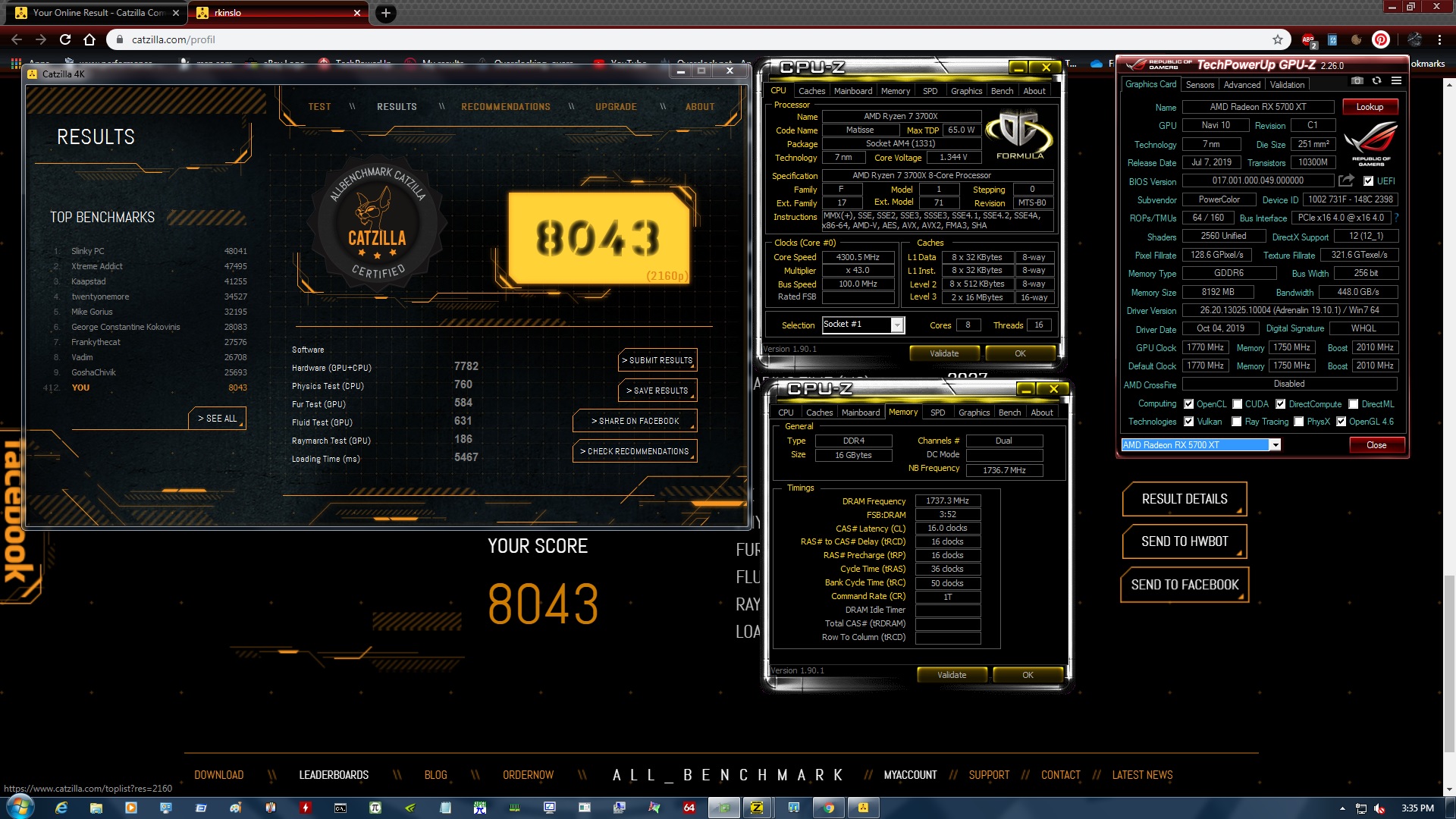Click Check Recommendations in Catzilla
1456x819 pixels.
click(635, 451)
